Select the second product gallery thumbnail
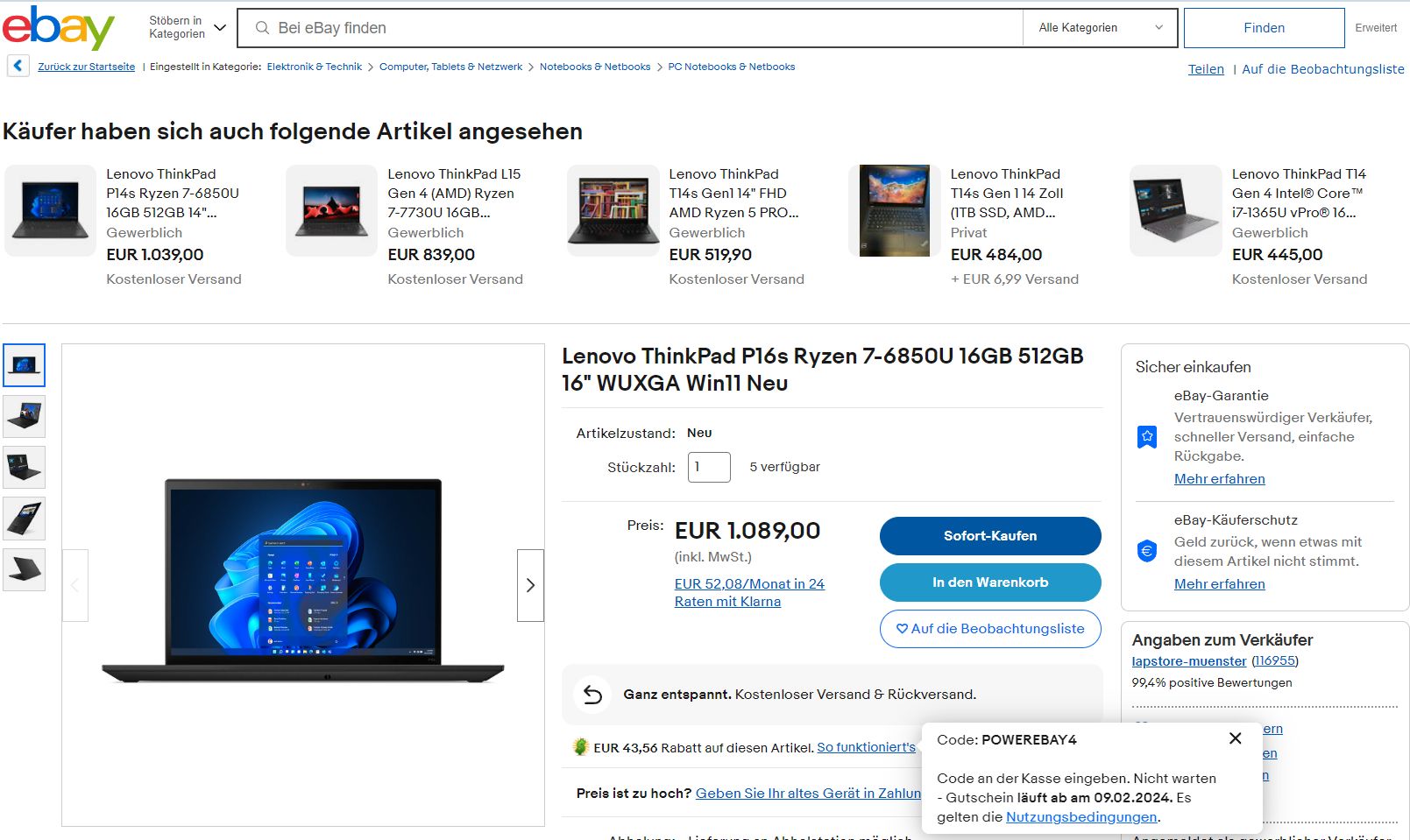The height and width of the screenshot is (840, 1410). pyautogui.click(x=25, y=416)
